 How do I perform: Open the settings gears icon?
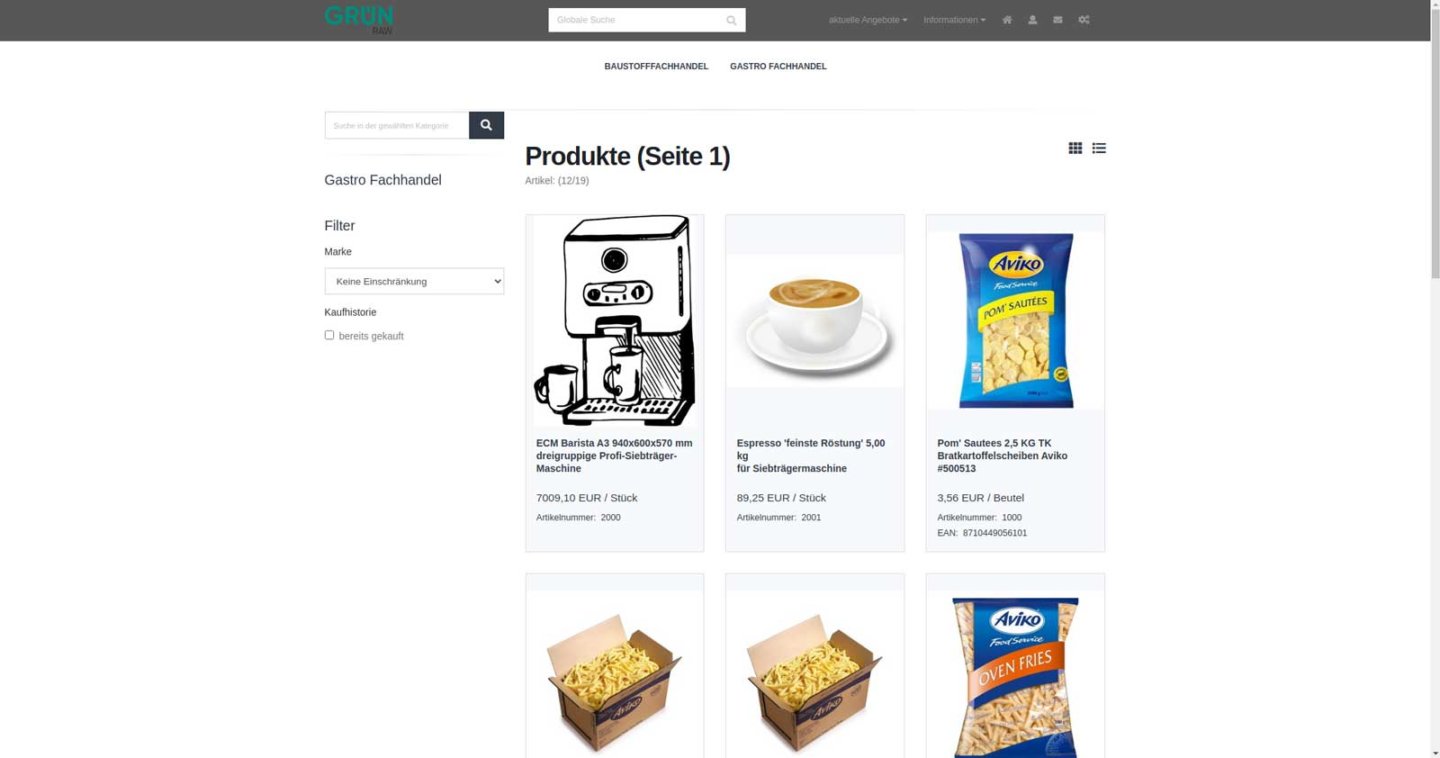(x=1084, y=20)
